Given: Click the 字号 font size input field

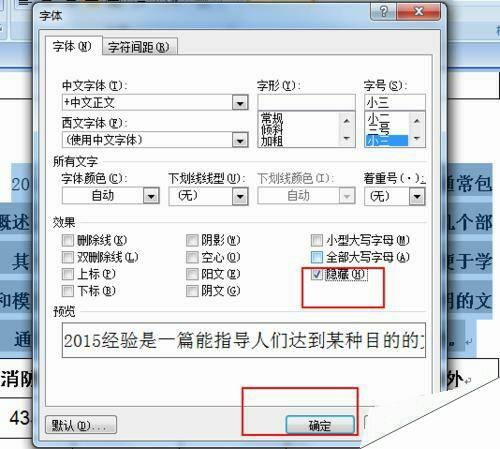Looking at the screenshot, I should point(395,102).
